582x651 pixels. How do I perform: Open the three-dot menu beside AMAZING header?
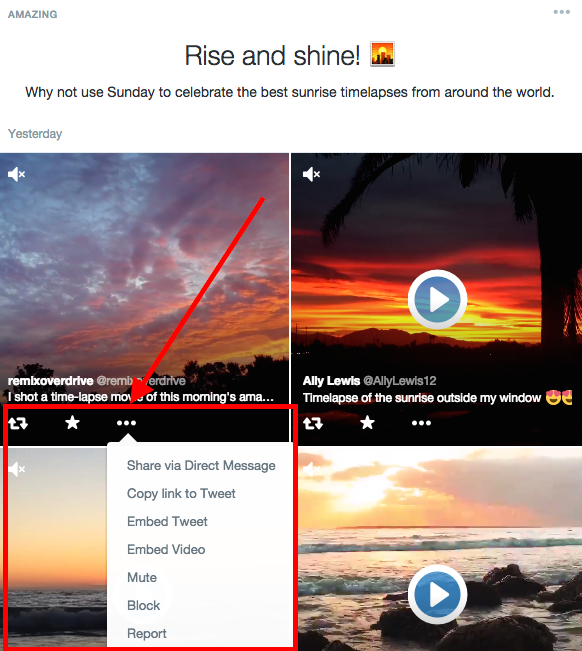coord(561,12)
